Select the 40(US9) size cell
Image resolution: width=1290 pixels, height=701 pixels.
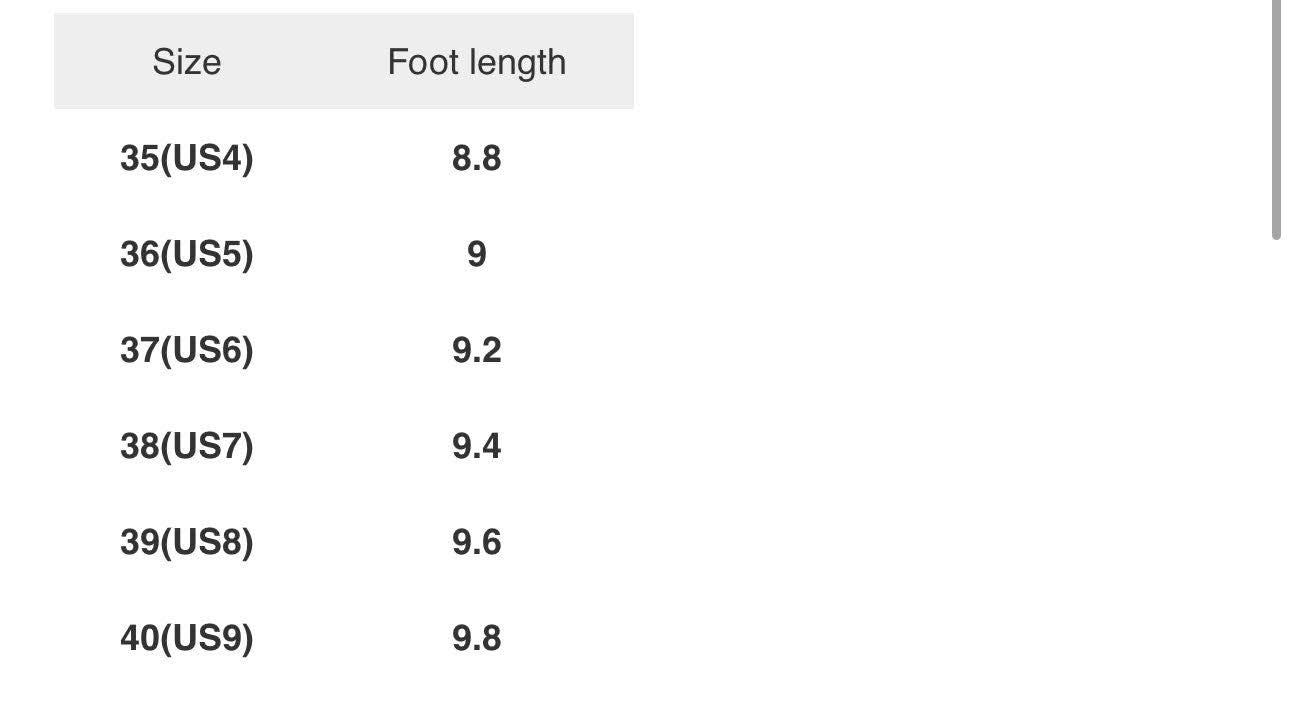(186, 638)
